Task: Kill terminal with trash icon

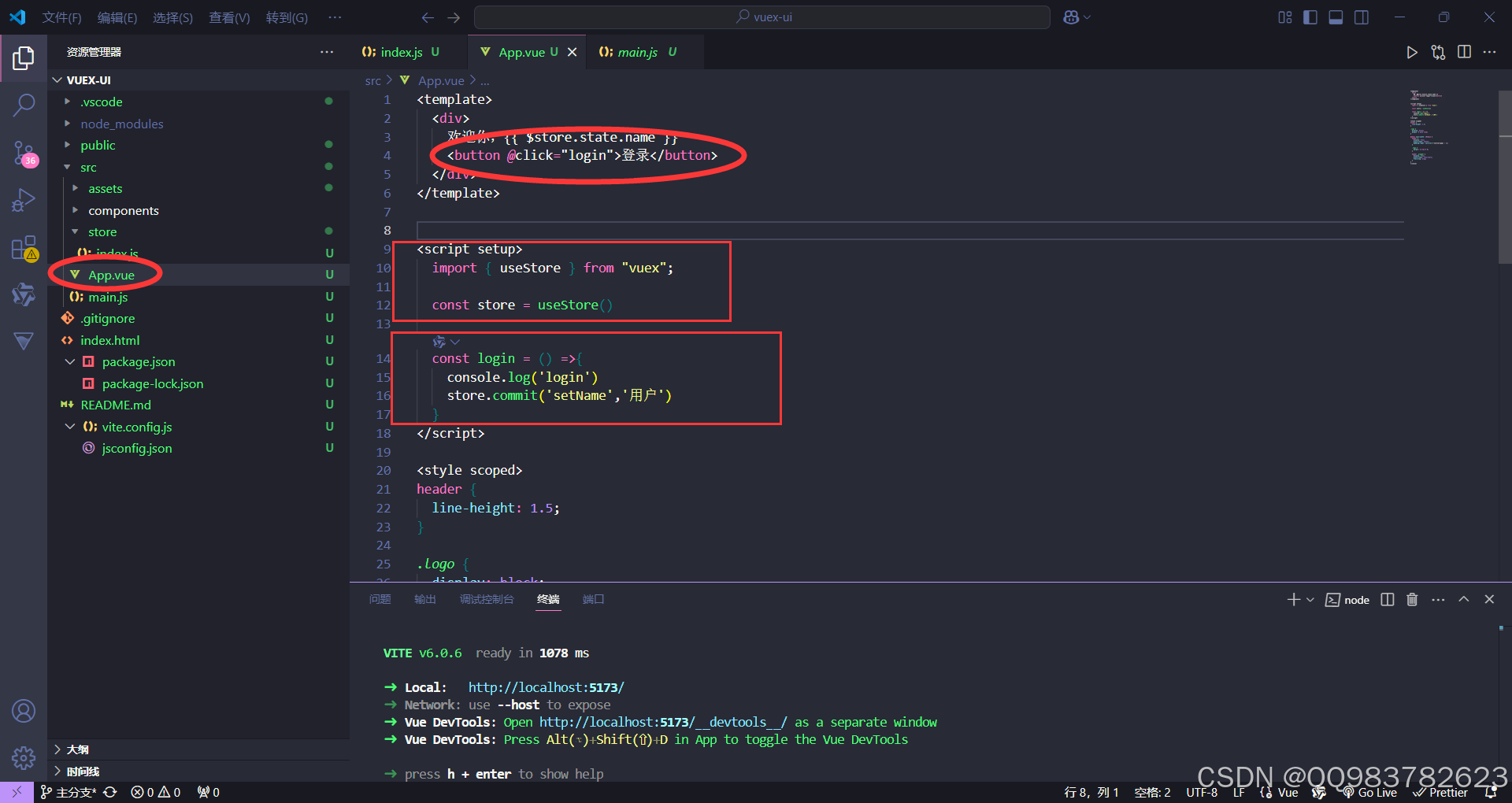Action: coord(1412,600)
